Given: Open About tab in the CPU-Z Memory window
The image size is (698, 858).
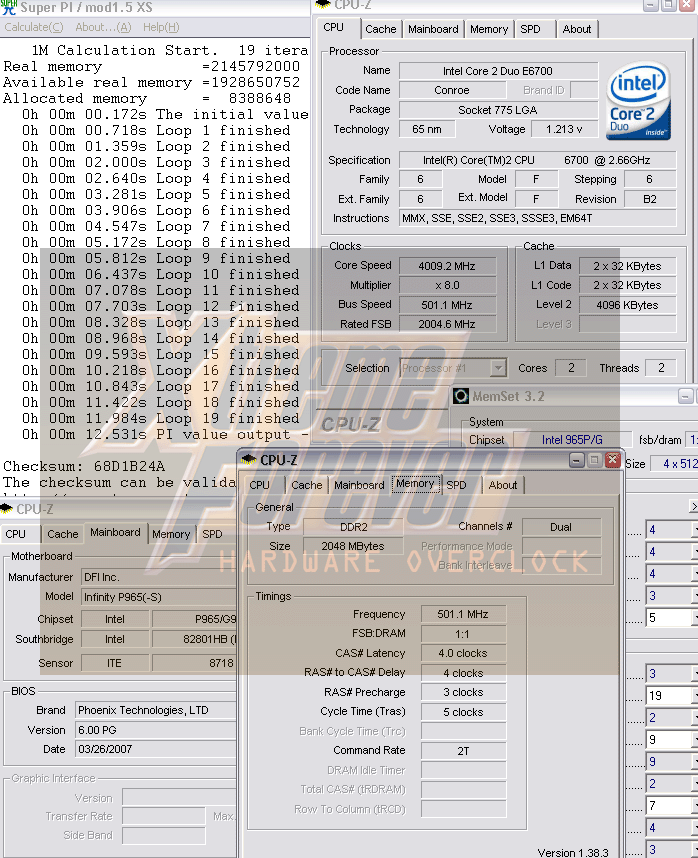Looking at the screenshot, I should click(503, 485).
